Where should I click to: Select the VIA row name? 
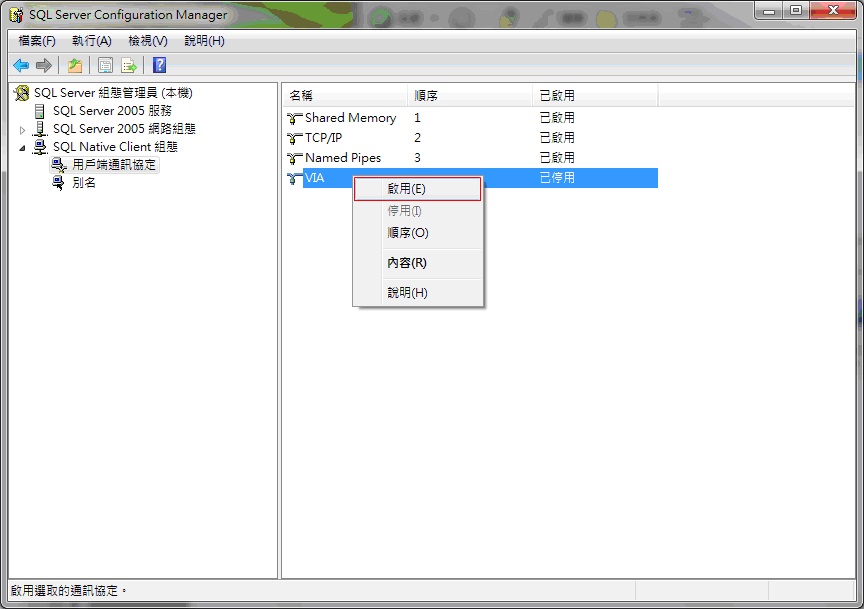coord(315,178)
